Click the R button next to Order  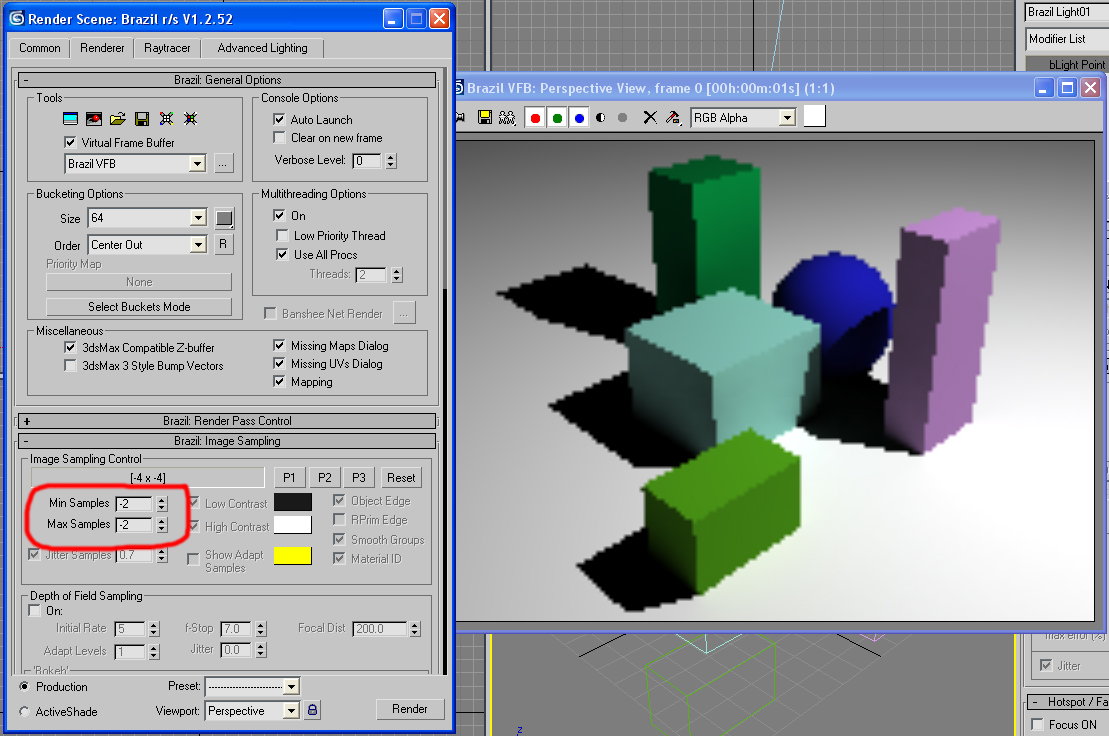pyautogui.click(x=223, y=244)
